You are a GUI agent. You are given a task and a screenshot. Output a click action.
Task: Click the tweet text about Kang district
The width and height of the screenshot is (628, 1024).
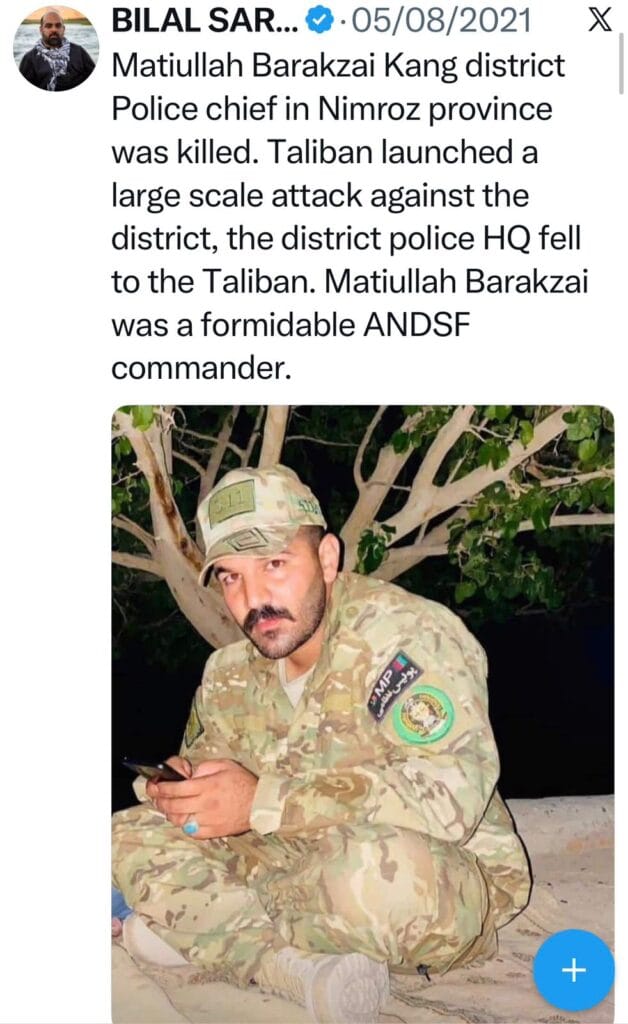tap(349, 217)
